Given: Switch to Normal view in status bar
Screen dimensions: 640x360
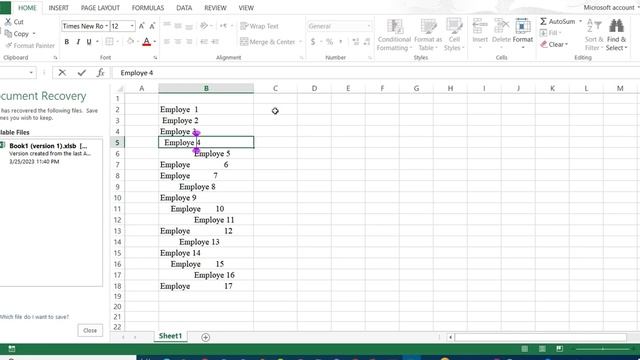Looking at the screenshot, I should [x=524, y=349].
